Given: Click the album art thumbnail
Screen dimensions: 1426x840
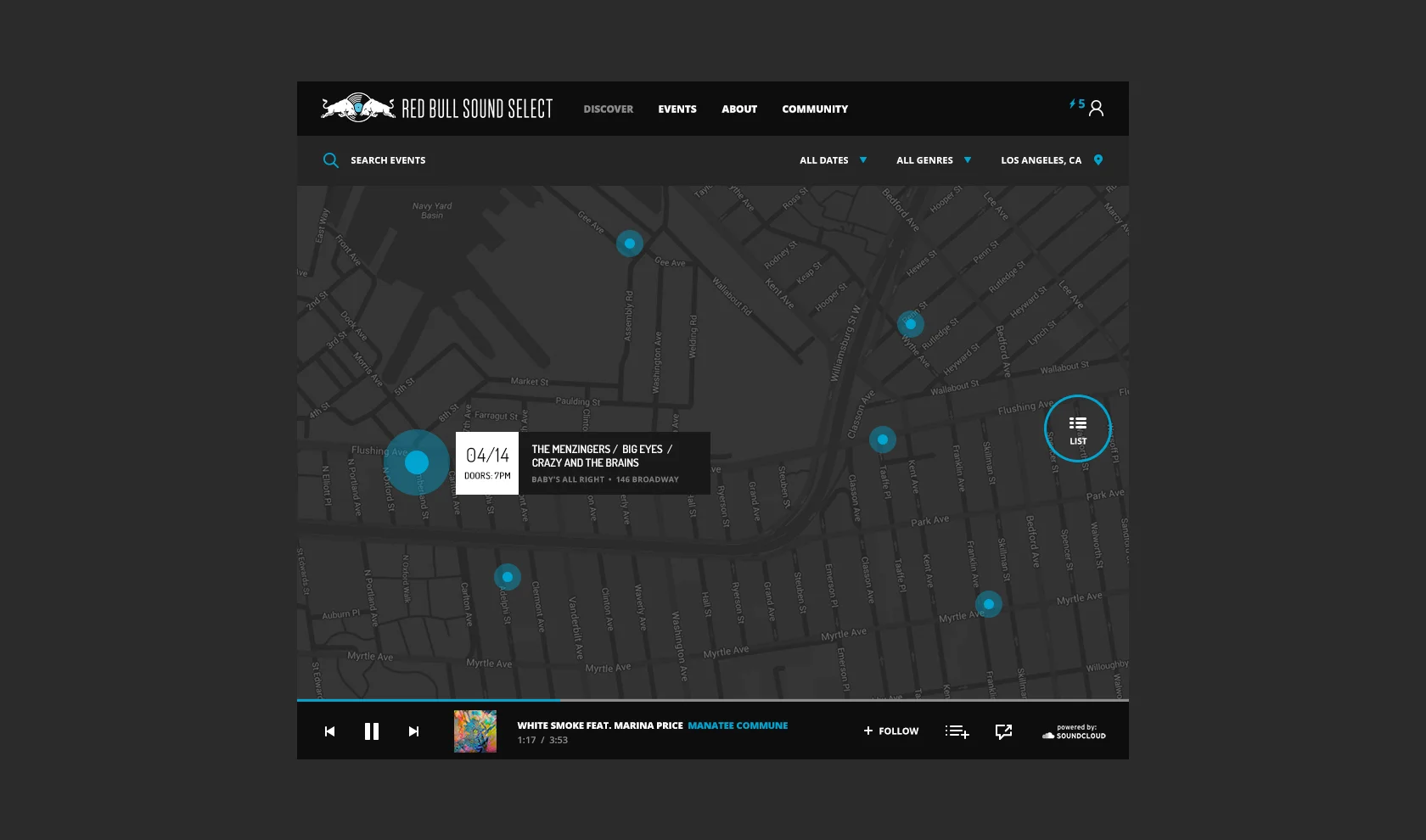Looking at the screenshot, I should 475,731.
